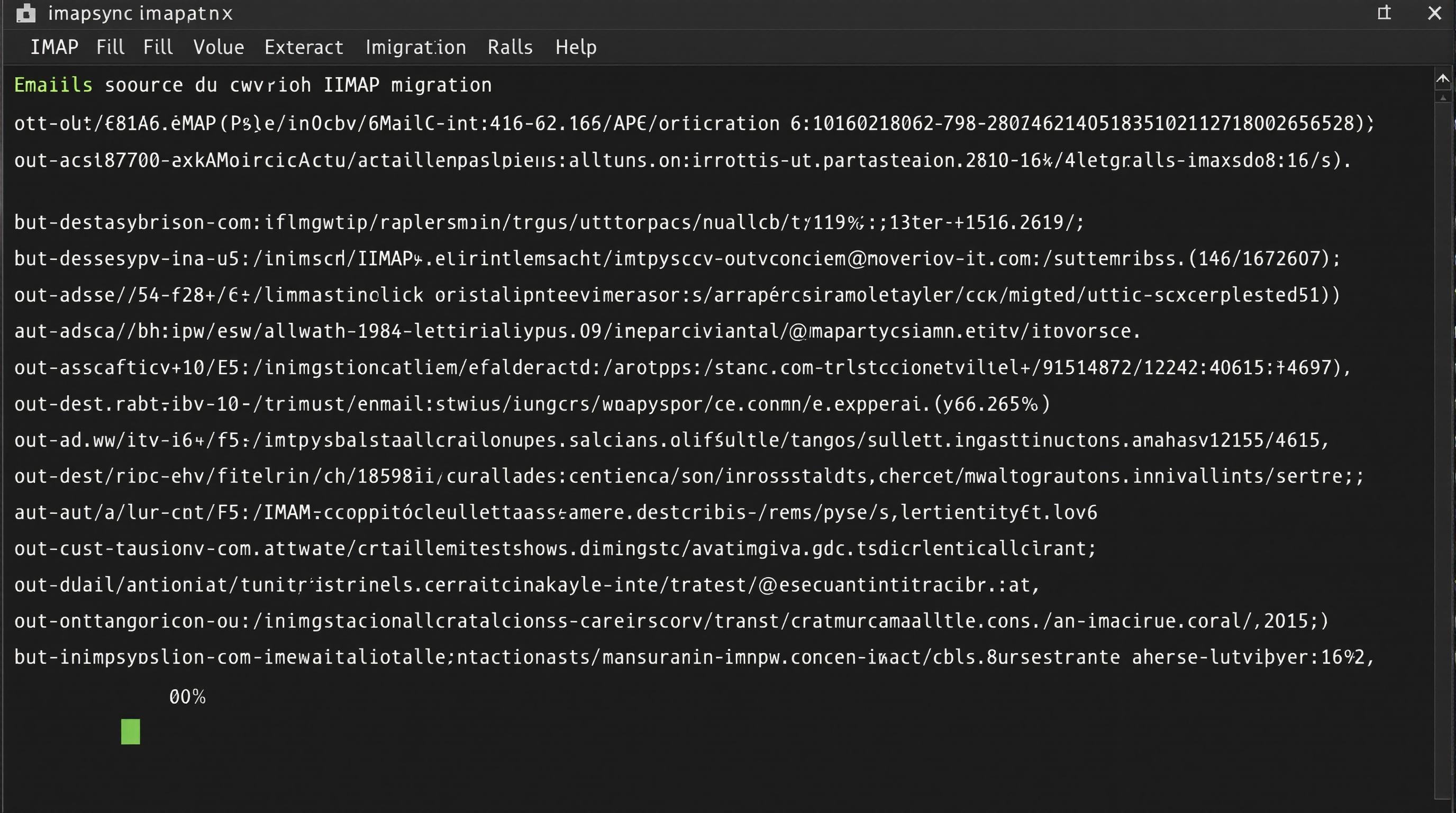The width and height of the screenshot is (1456, 813).
Task: Click line starting 'out-adsse//54-f28'
Action: (x=677, y=295)
